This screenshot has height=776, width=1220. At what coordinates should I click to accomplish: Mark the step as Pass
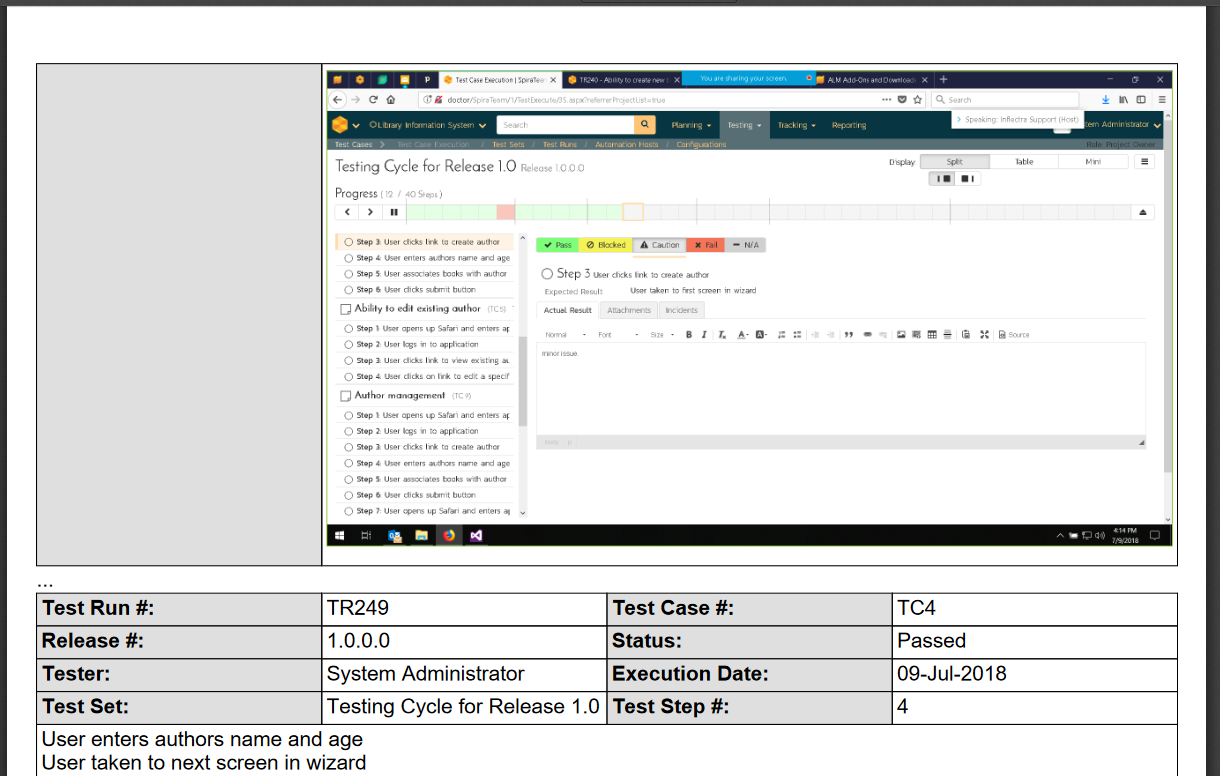558,245
